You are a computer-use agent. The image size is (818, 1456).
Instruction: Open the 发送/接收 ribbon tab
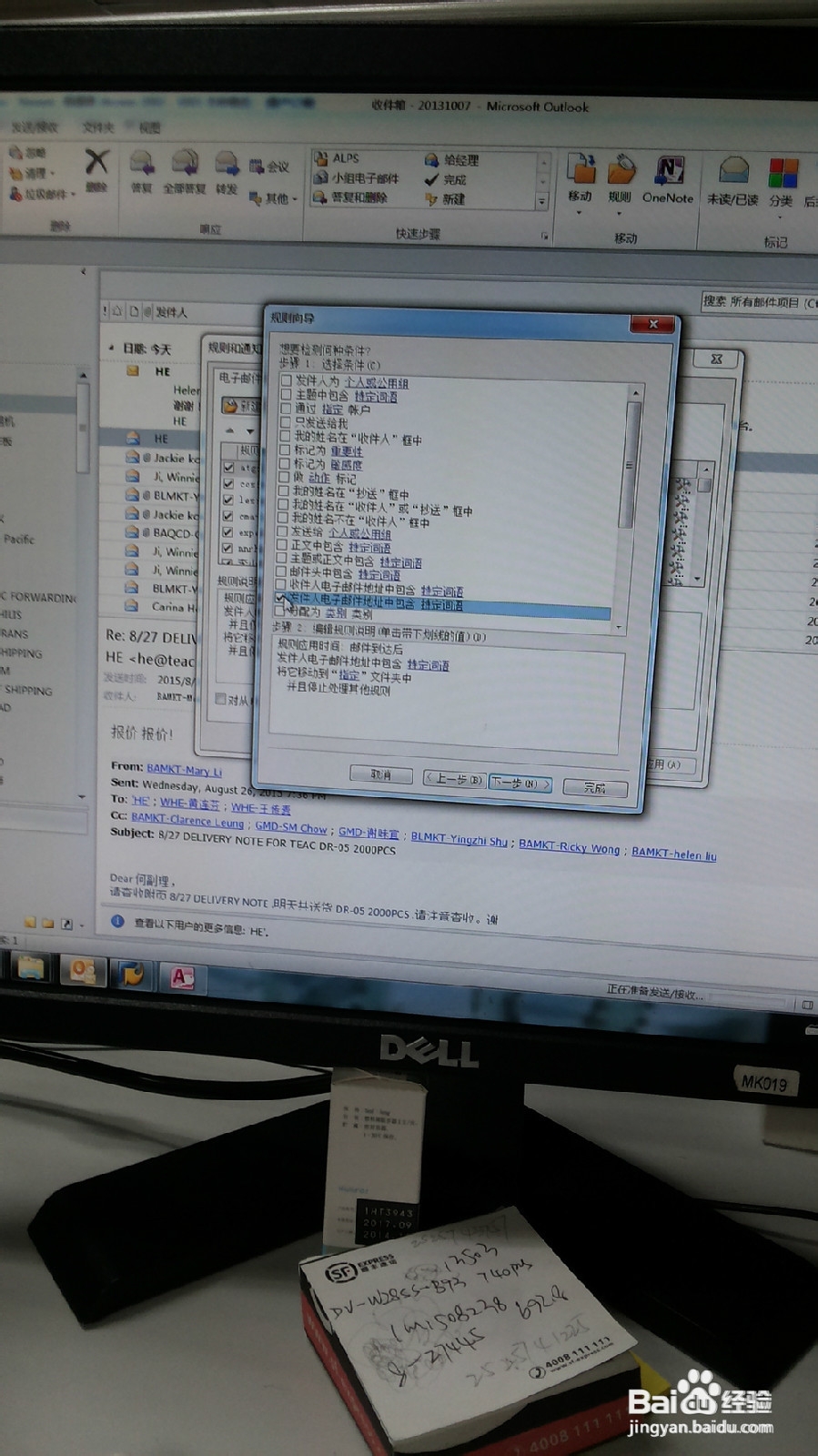[x=35, y=127]
